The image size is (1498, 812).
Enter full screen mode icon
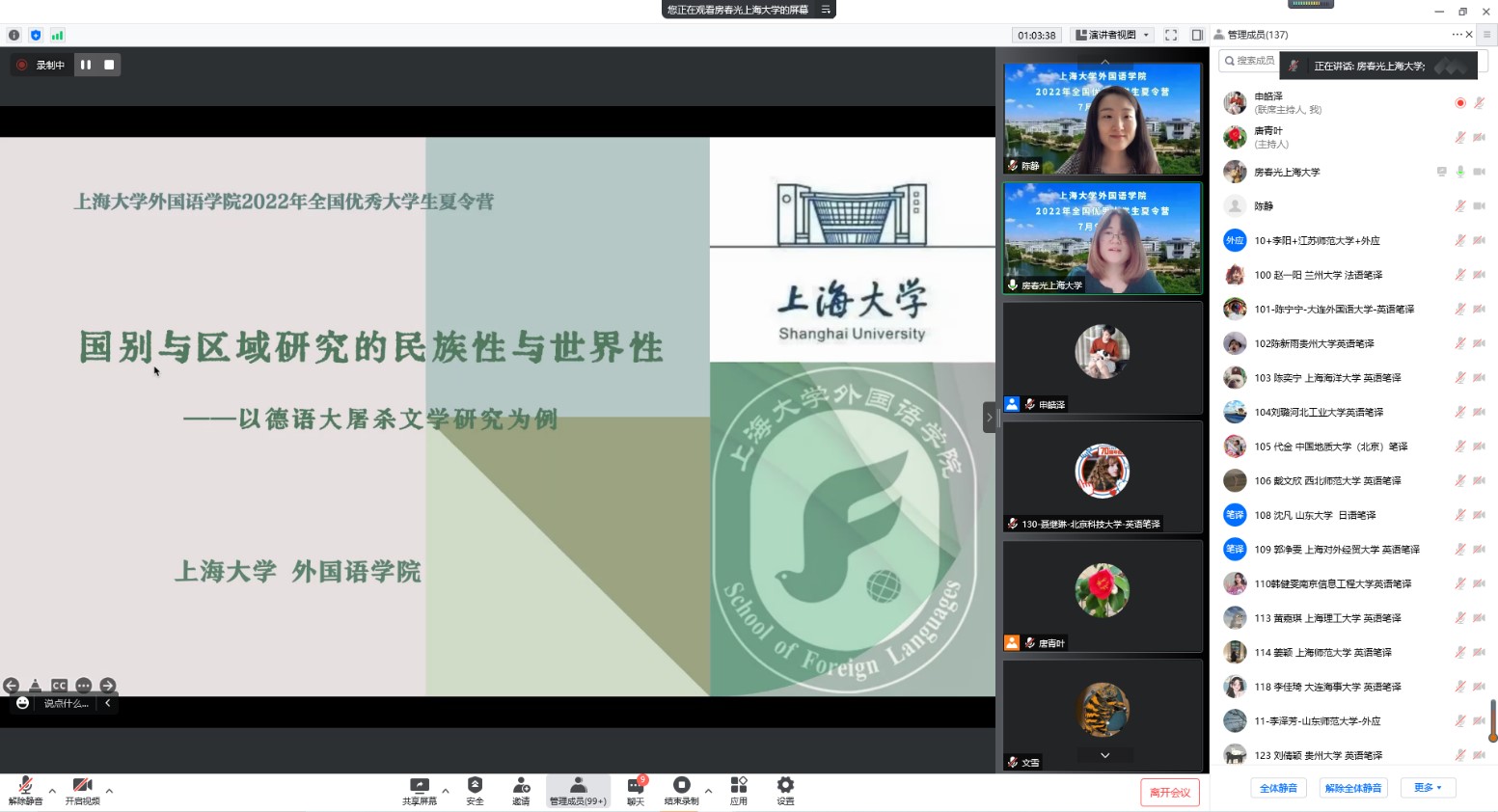(1171, 35)
